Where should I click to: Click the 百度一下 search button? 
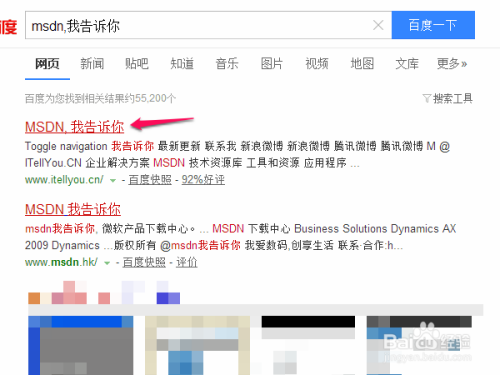[433, 25]
